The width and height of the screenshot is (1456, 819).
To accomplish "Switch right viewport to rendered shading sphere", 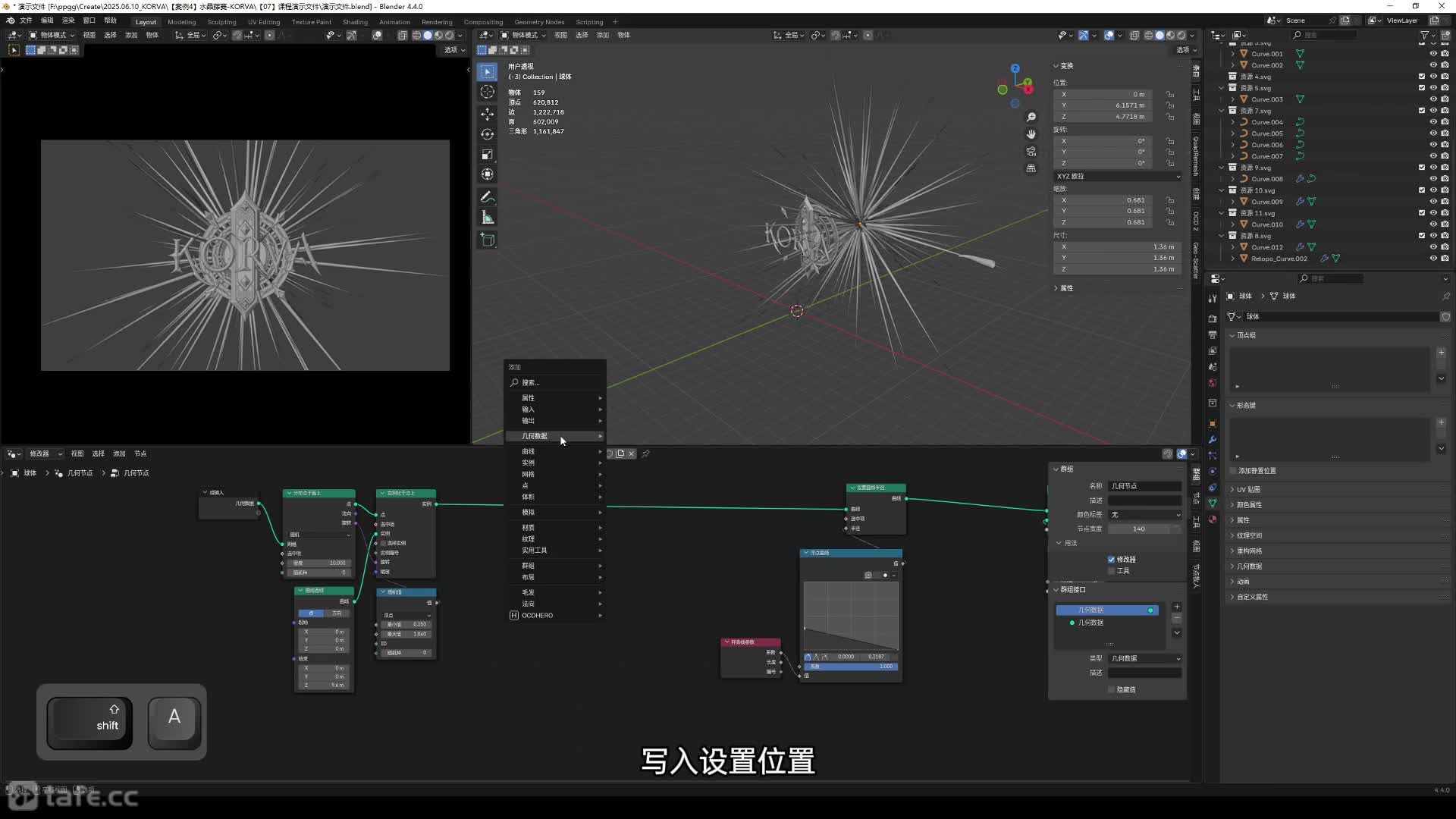I will coord(1181,35).
